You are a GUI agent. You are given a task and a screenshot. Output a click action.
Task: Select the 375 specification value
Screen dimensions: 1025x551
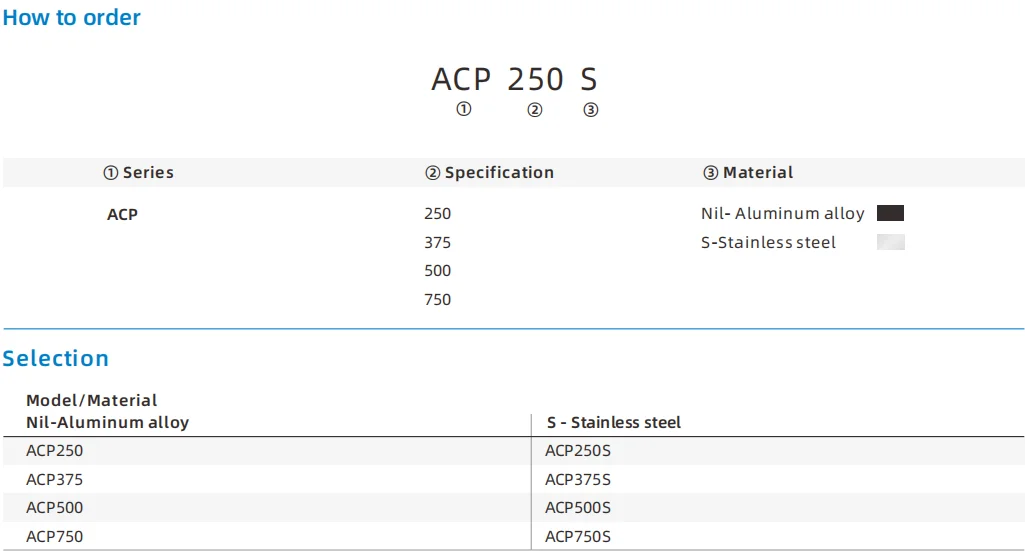coord(438,242)
